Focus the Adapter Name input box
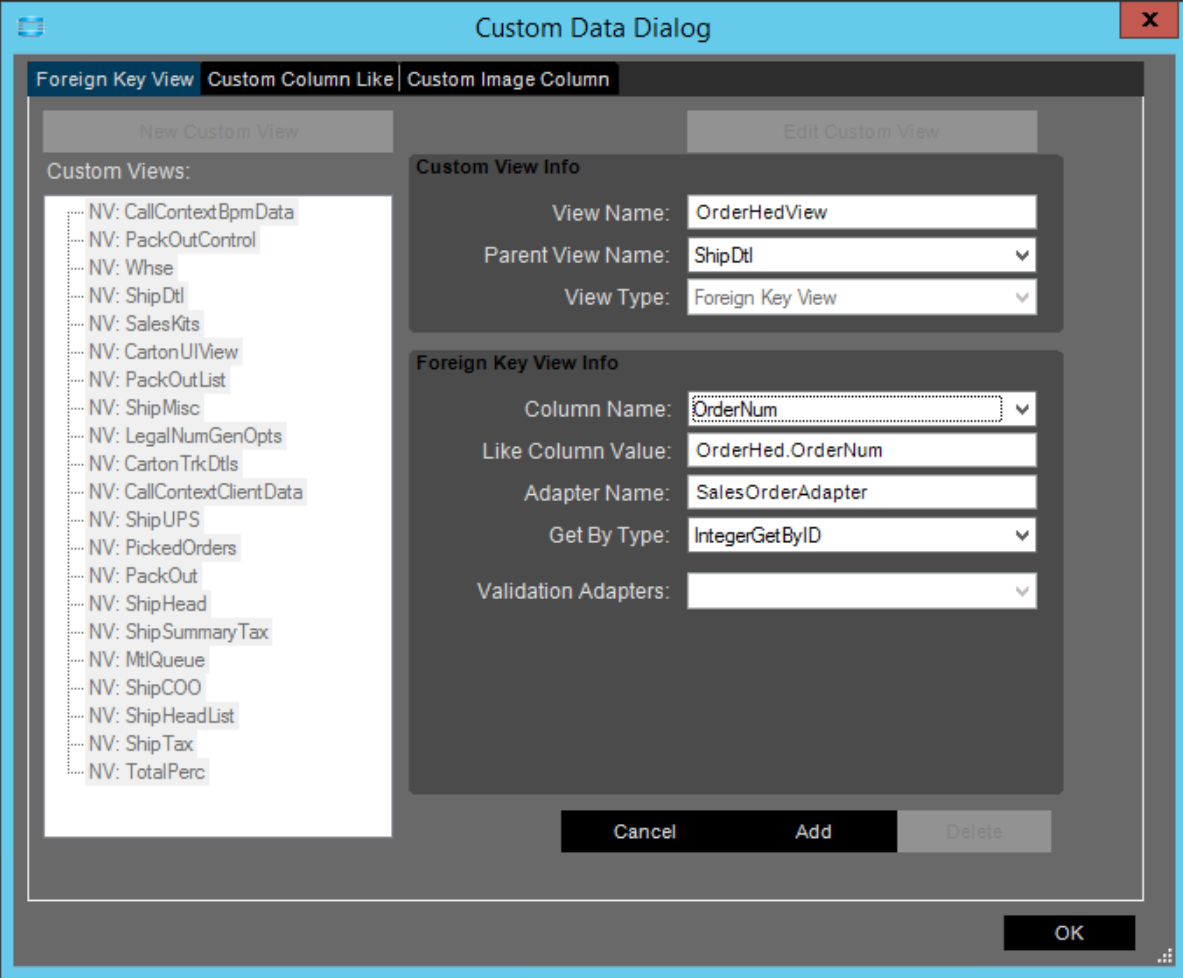This screenshot has height=978, width=1183. tap(861, 493)
